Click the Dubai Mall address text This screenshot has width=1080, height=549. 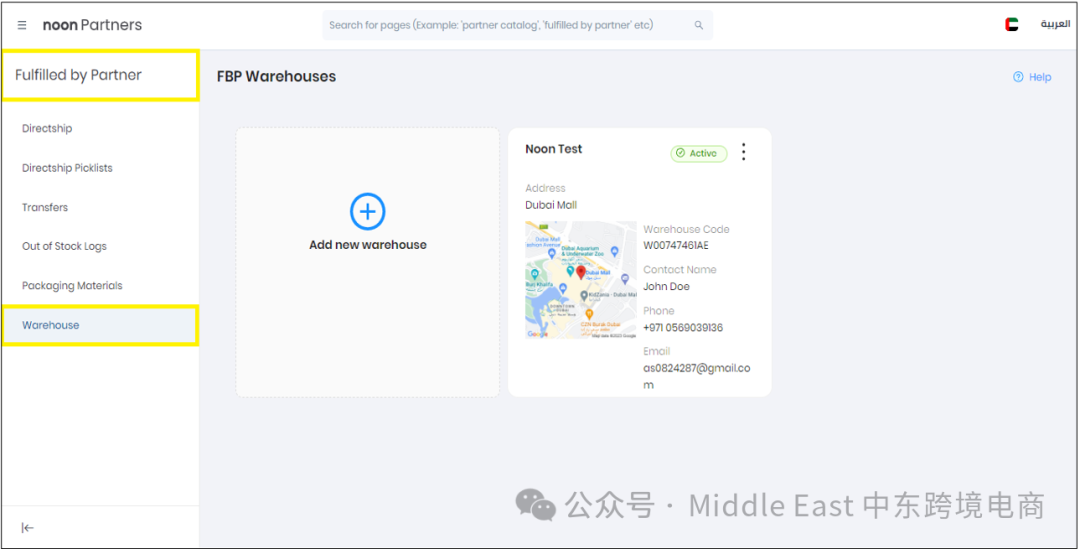[x=551, y=205]
